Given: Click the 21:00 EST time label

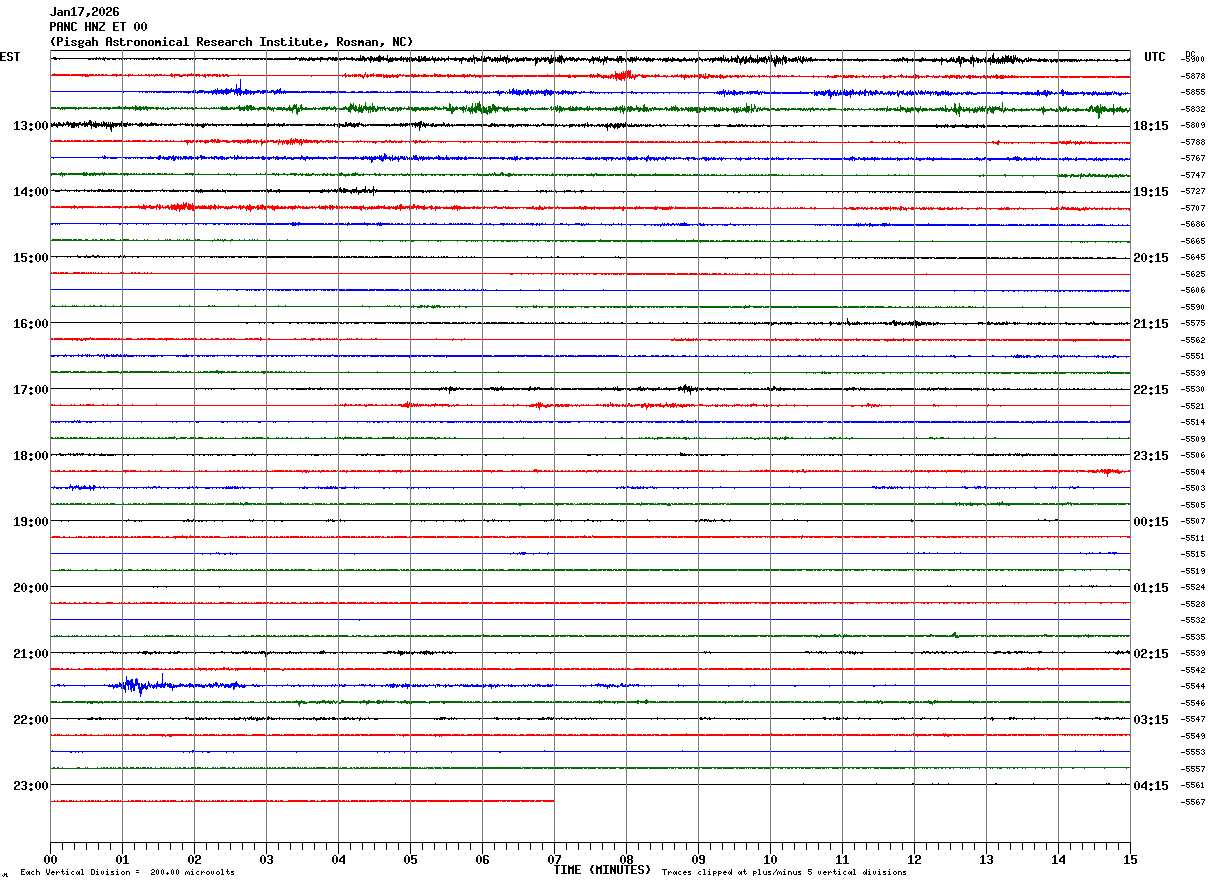Looking at the screenshot, I should click(x=30, y=654).
